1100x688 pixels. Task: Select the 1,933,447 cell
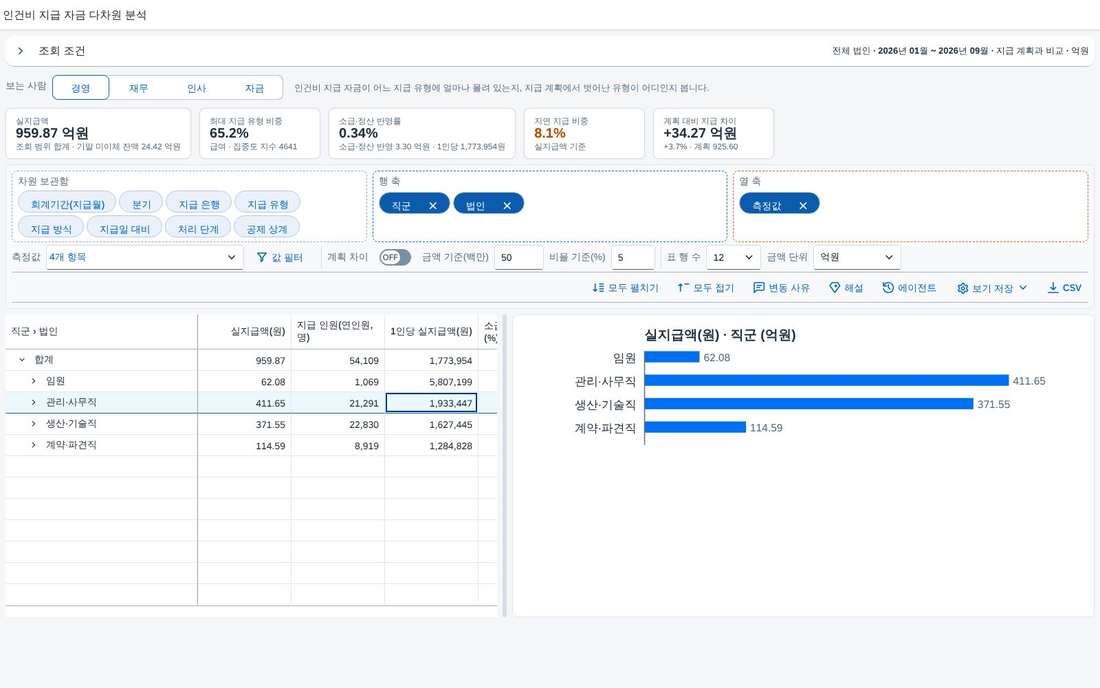(431, 403)
